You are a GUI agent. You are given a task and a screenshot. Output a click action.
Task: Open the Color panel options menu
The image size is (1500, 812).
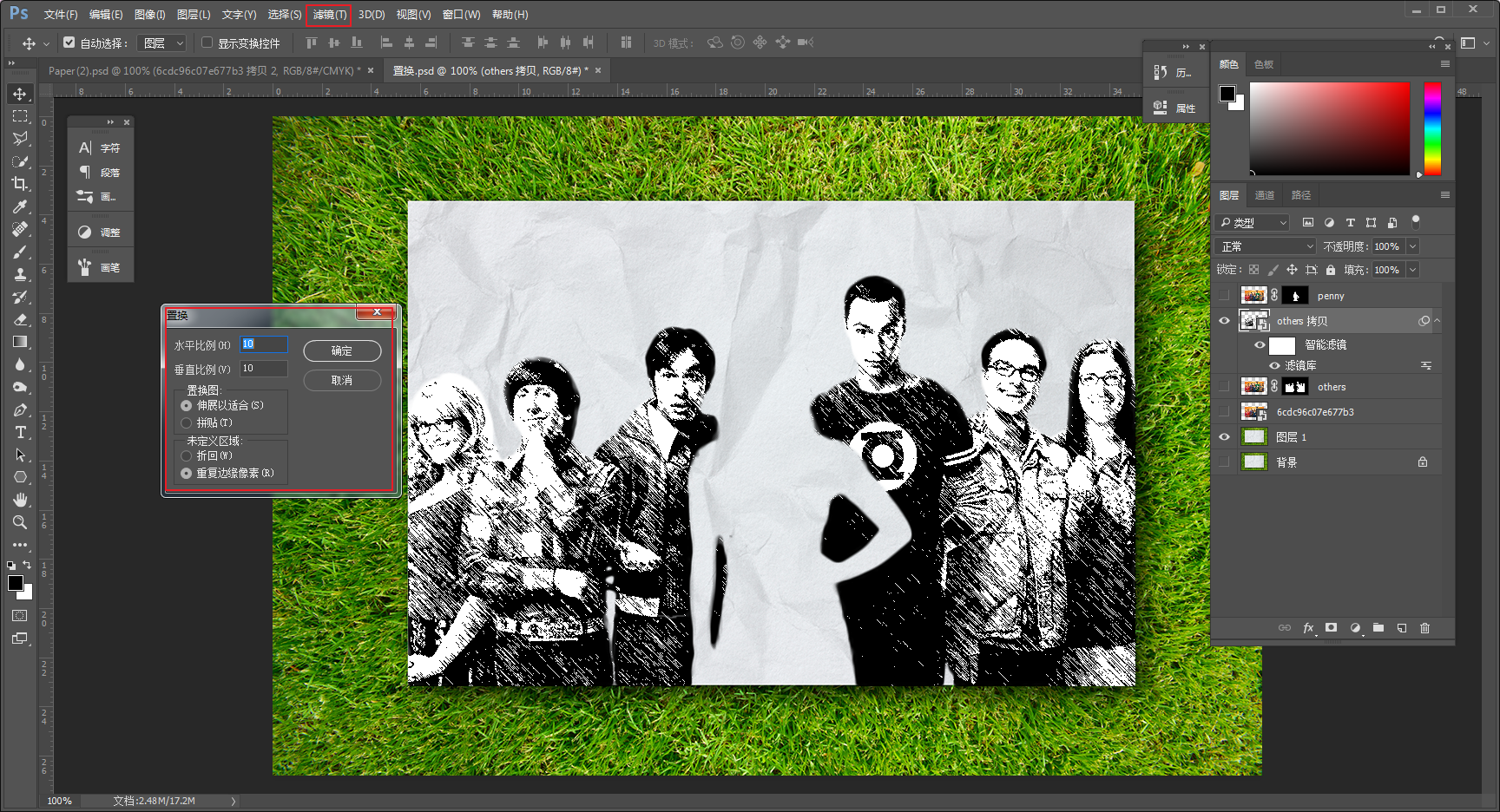tap(1445, 64)
